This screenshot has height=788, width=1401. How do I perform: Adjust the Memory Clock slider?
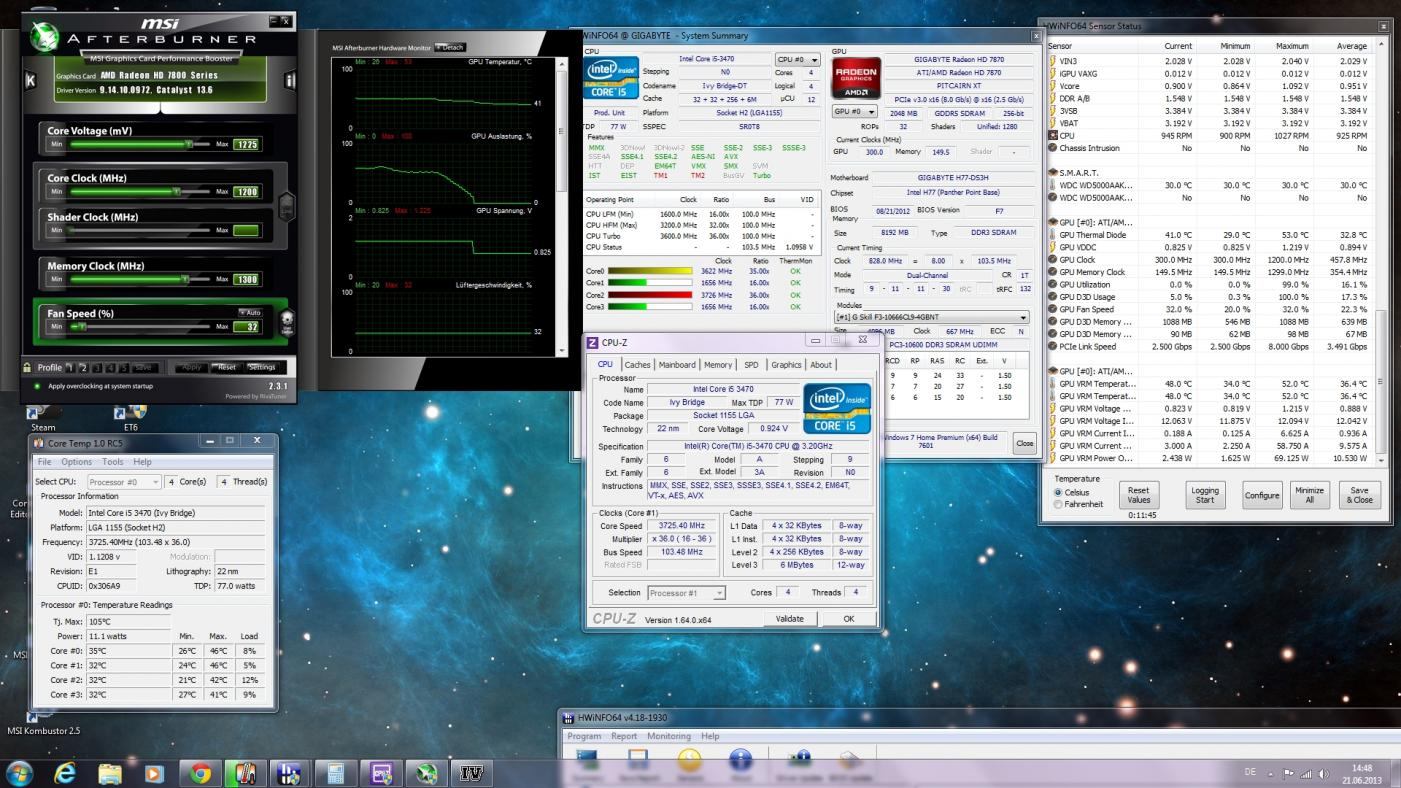pyautogui.click(x=139, y=279)
